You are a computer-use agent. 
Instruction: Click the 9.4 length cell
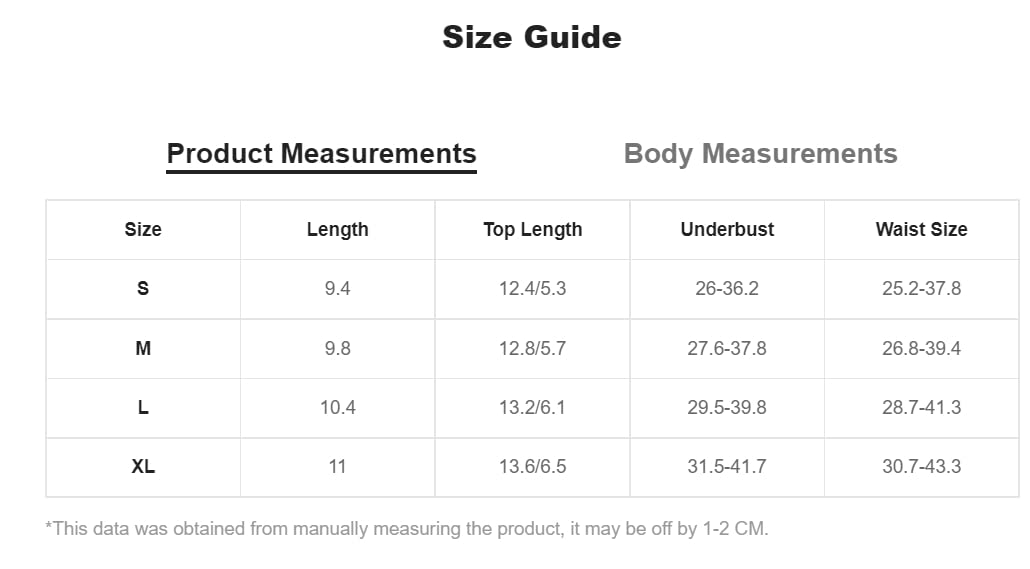coord(338,288)
